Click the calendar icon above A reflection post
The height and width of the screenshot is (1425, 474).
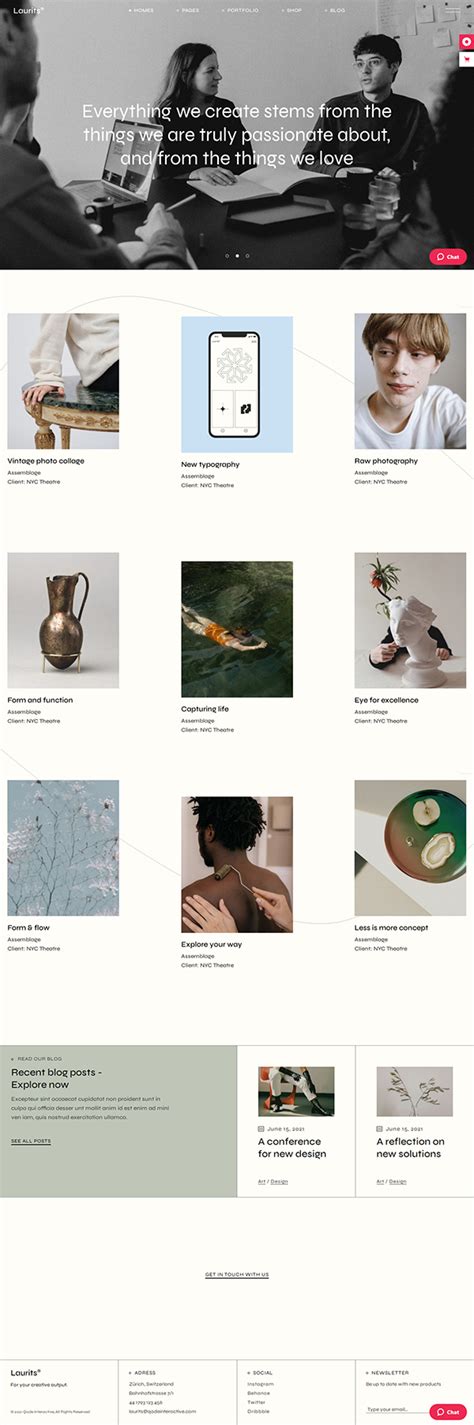pyautogui.click(x=379, y=1128)
